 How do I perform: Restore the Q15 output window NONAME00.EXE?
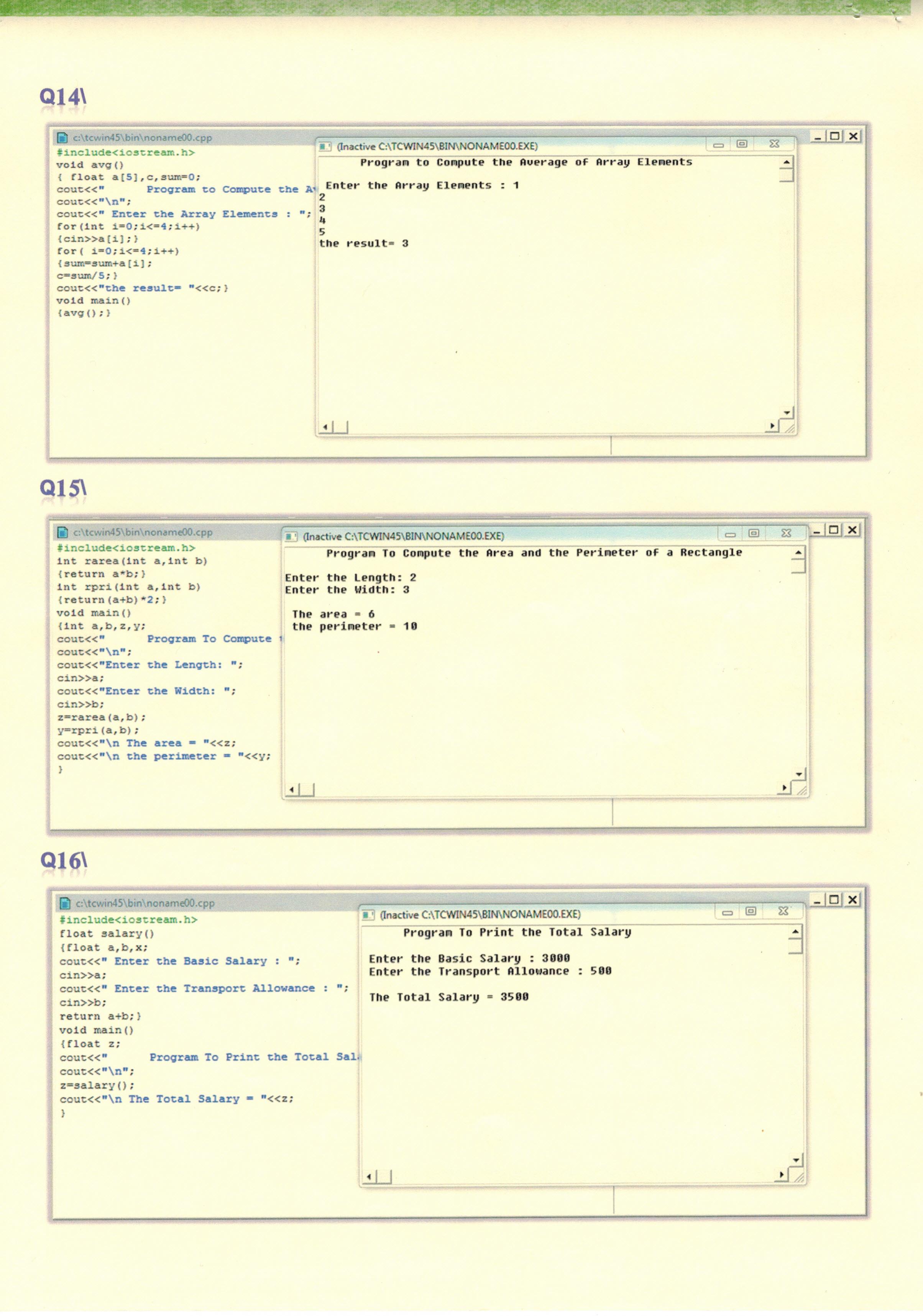[754, 534]
